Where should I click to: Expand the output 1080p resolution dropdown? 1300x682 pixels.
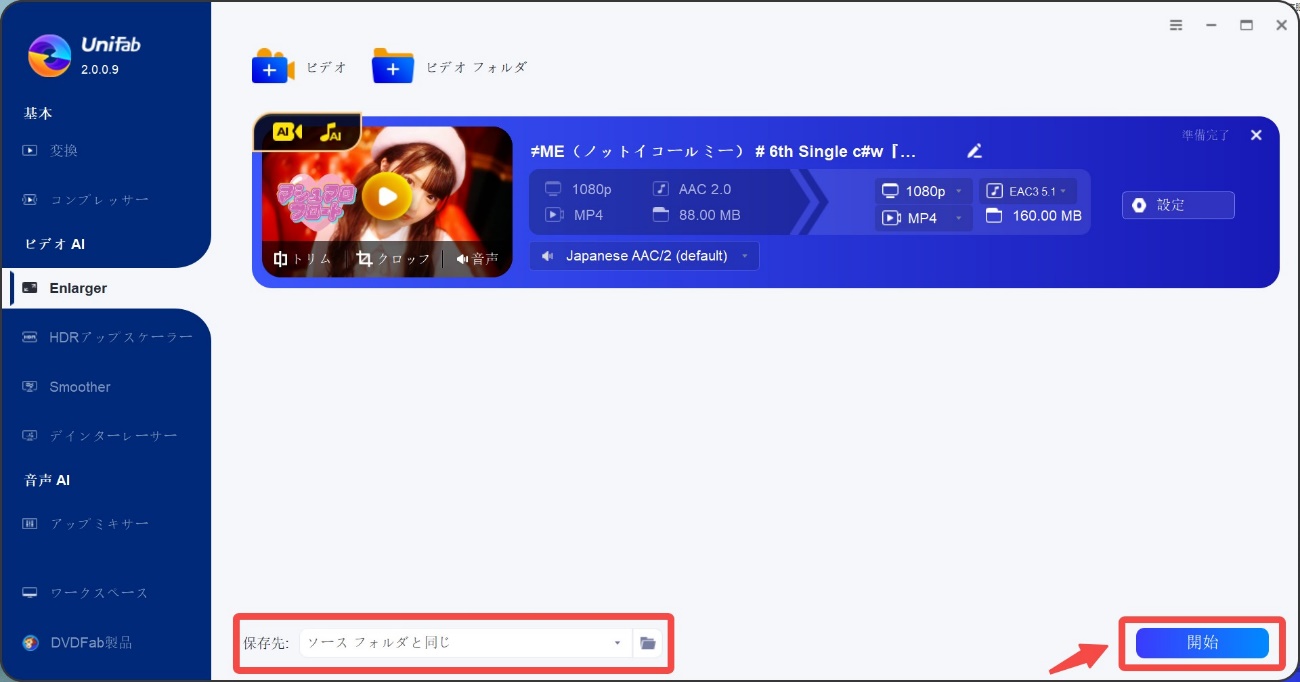[x=924, y=191]
